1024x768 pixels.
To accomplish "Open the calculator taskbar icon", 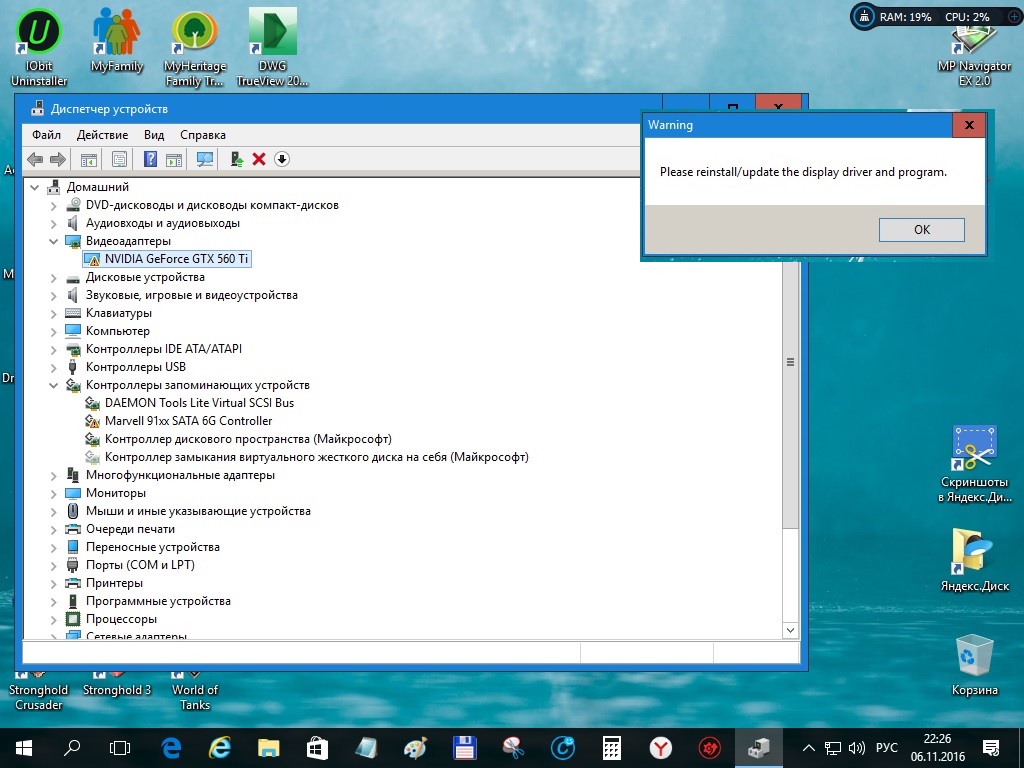I will [611, 748].
